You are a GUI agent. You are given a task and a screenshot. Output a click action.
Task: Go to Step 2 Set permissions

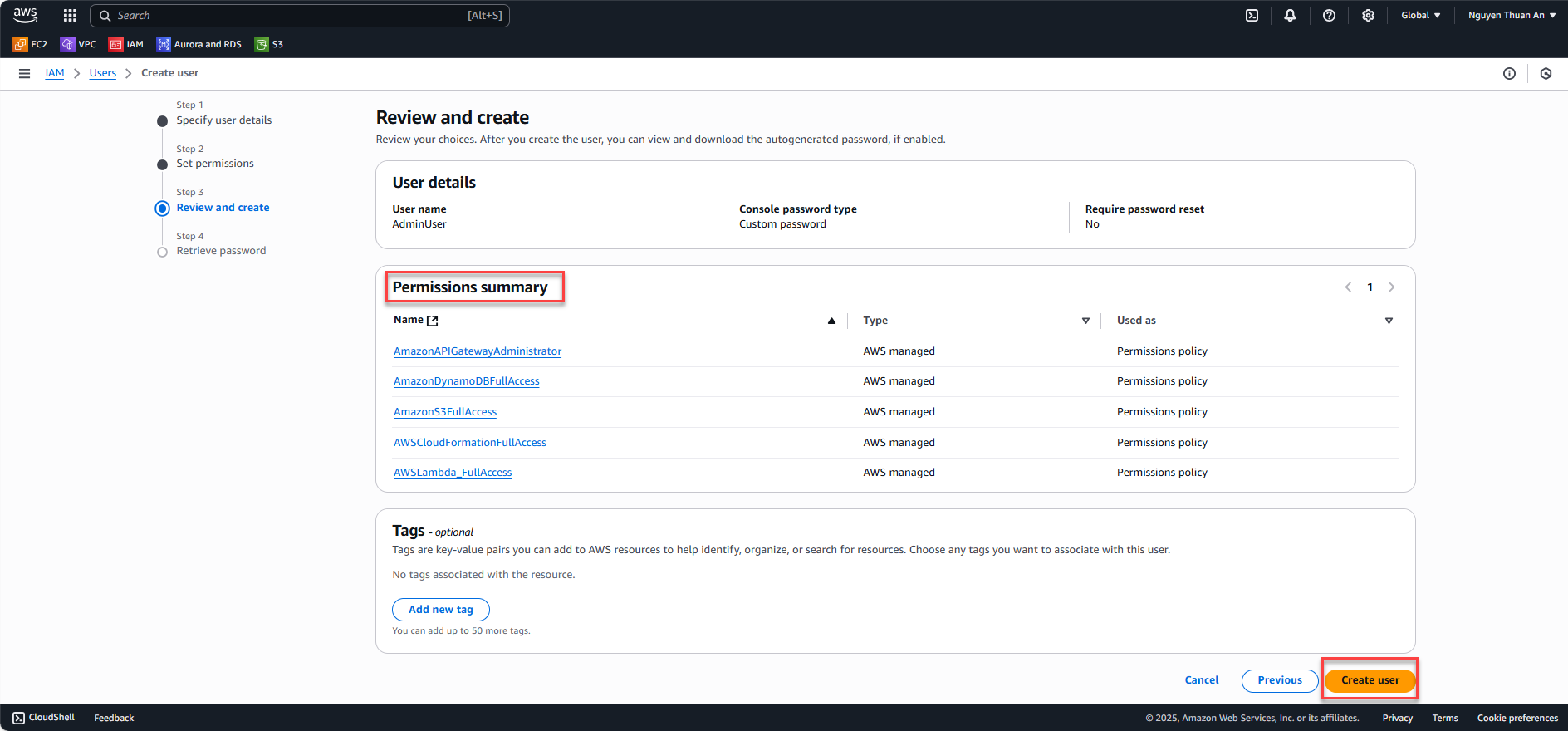(x=215, y=164)
